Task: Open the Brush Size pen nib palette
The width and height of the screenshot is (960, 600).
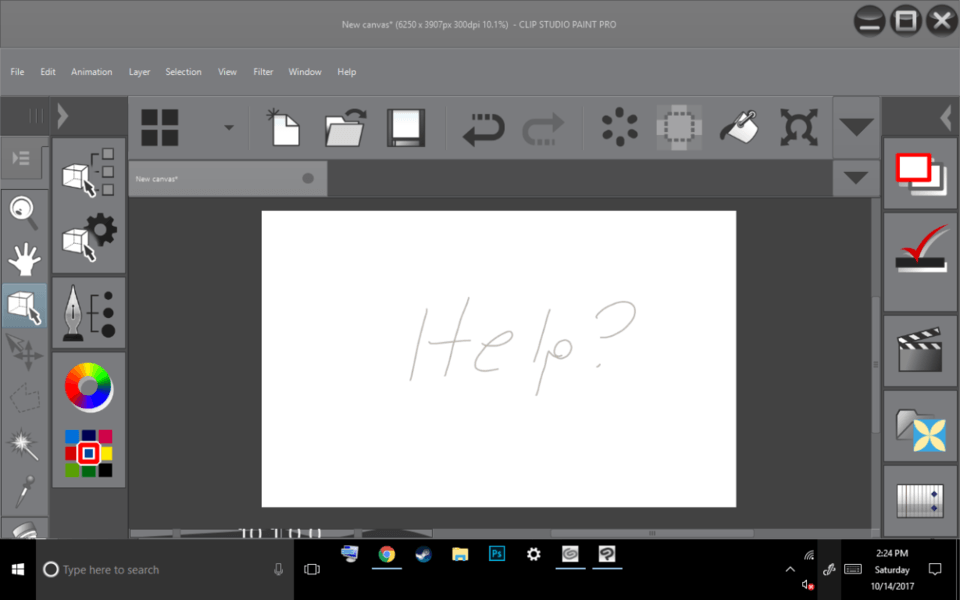Action: 89,313
